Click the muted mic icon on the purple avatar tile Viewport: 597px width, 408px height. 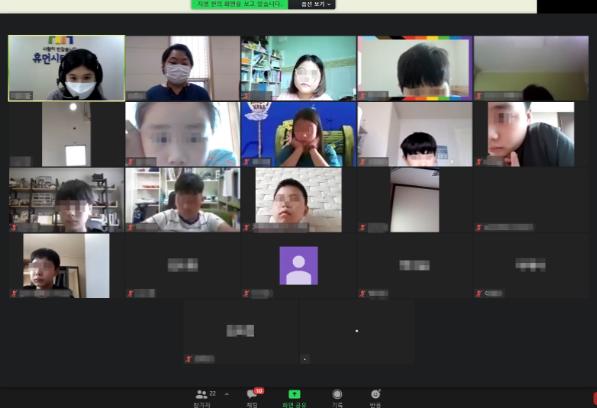246,293
